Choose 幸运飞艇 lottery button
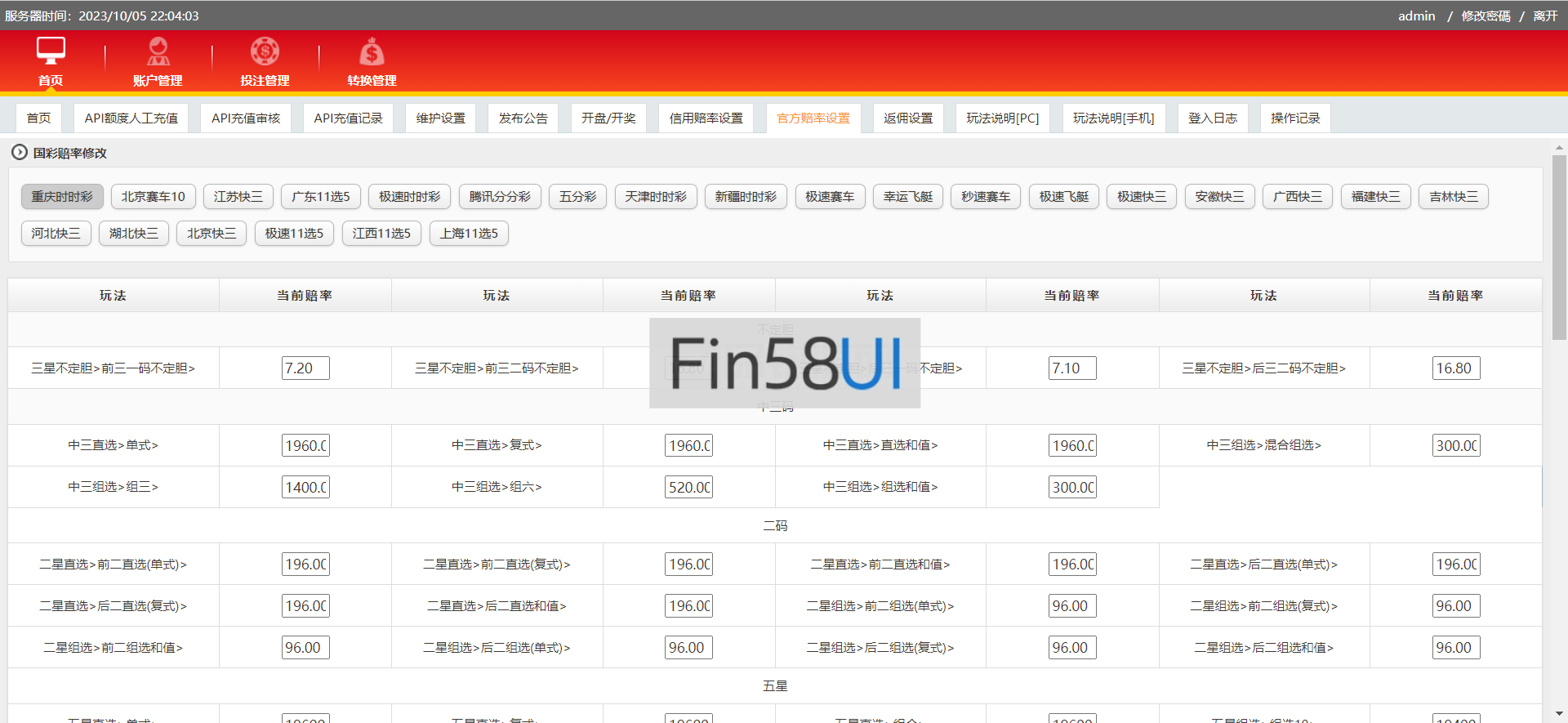Viewport: 1568px width, 723px height. [907, 197]
